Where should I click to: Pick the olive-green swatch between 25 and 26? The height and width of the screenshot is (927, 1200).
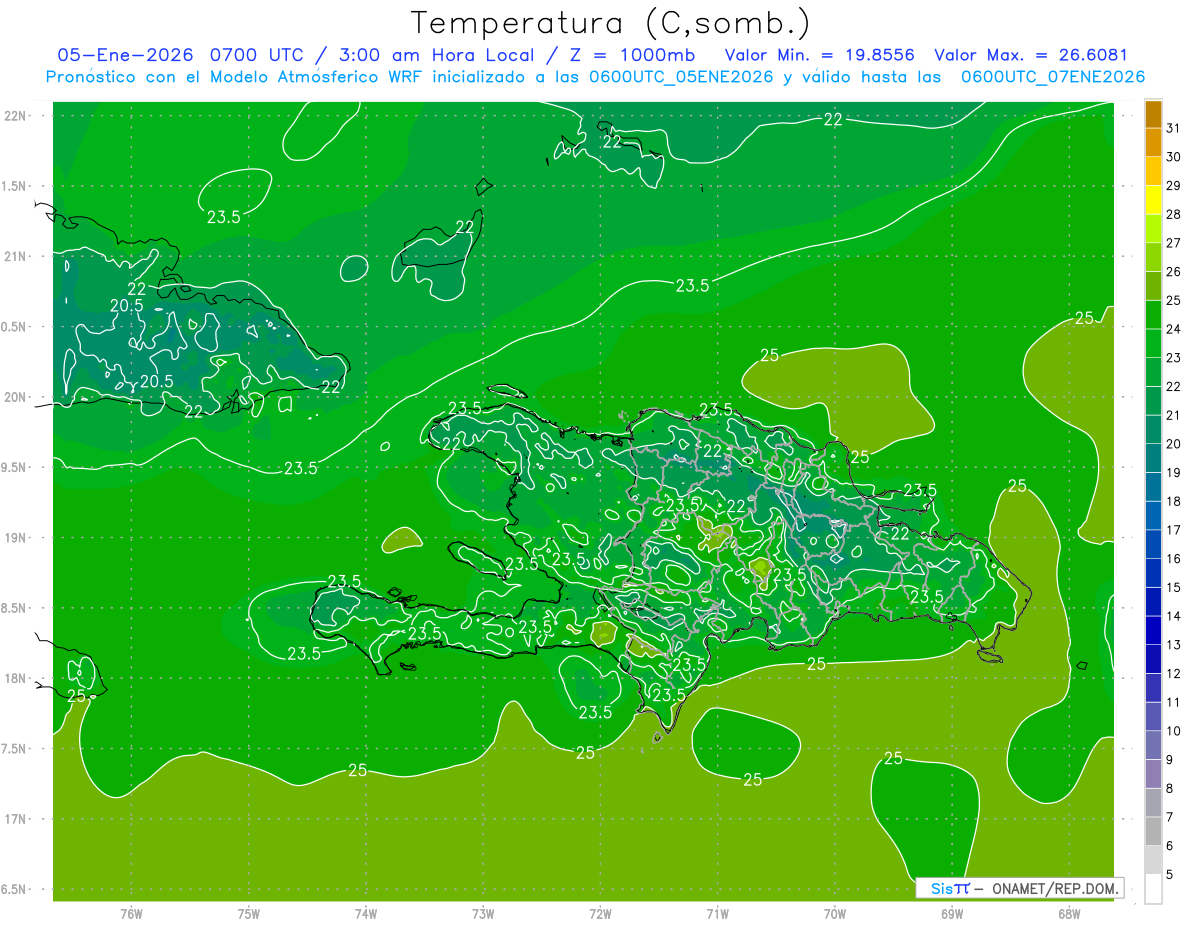[x=1153, y=286]
